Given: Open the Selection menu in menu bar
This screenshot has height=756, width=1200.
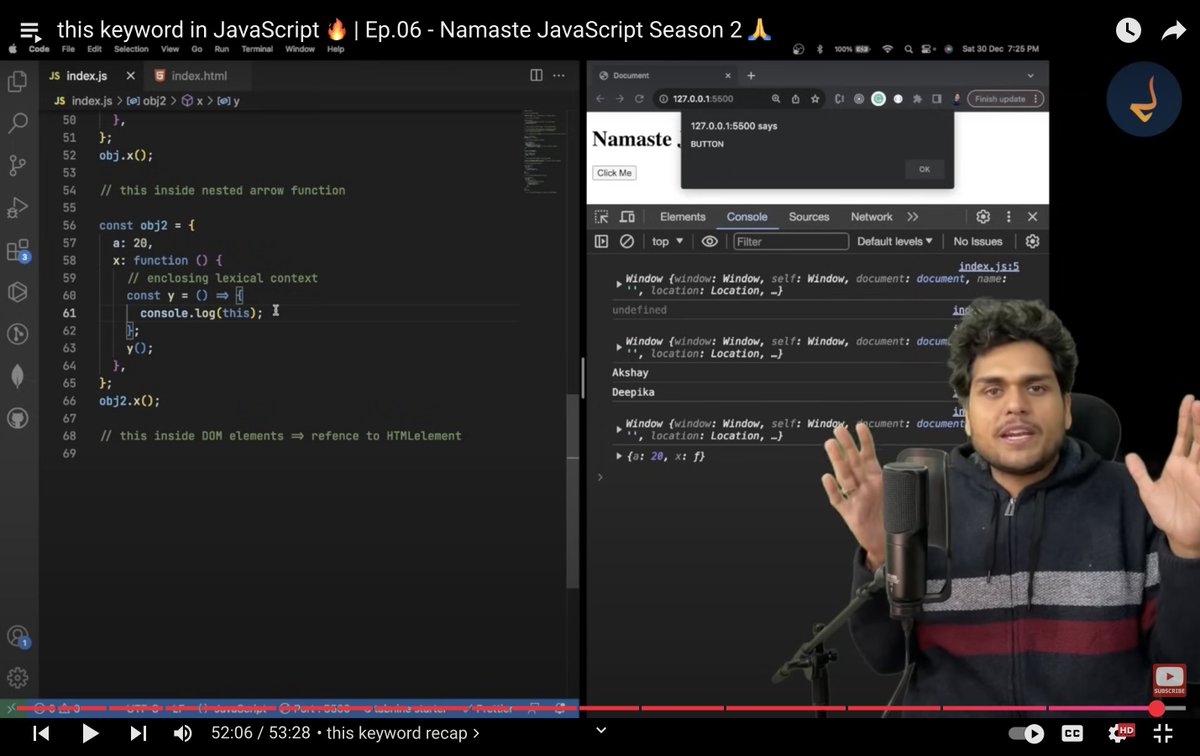Looking at the screenshot, I should [131, 49].
